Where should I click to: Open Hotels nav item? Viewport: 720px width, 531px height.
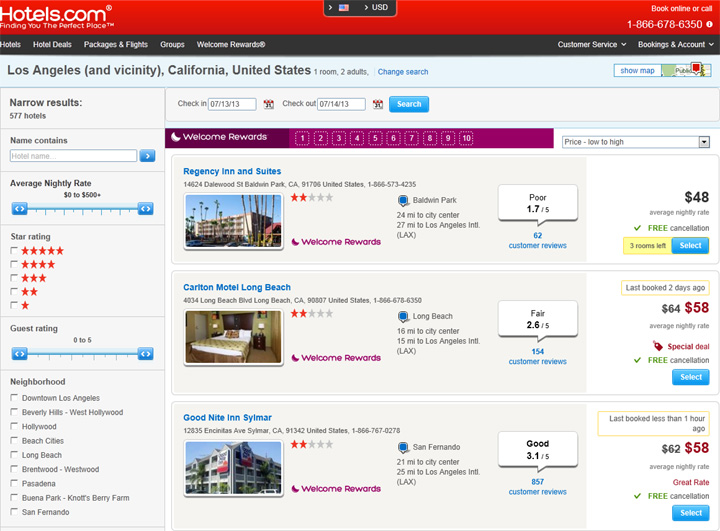tap(10, 45)
